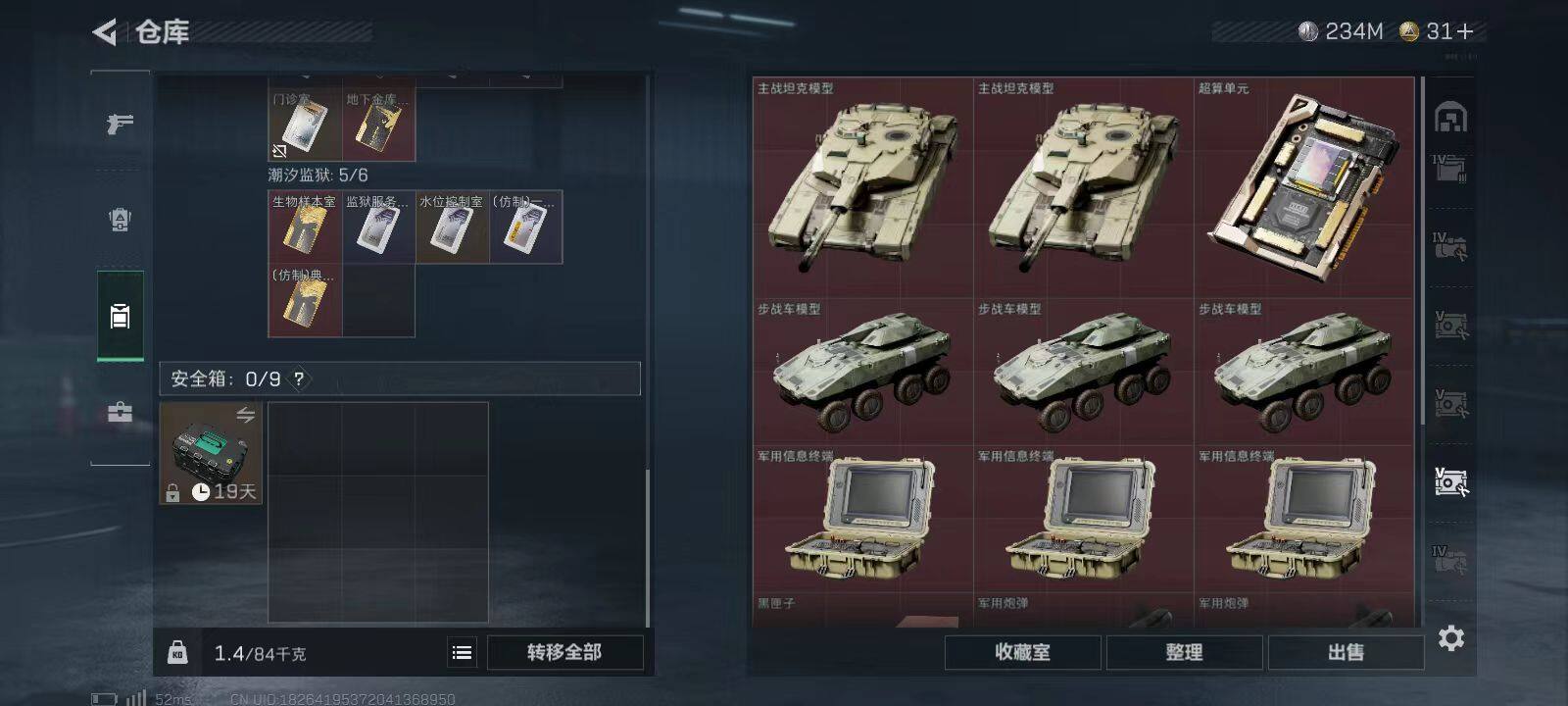Click the warehouse item list scrollbar
The image size is (1568, 706).
tap(1423, 252)
